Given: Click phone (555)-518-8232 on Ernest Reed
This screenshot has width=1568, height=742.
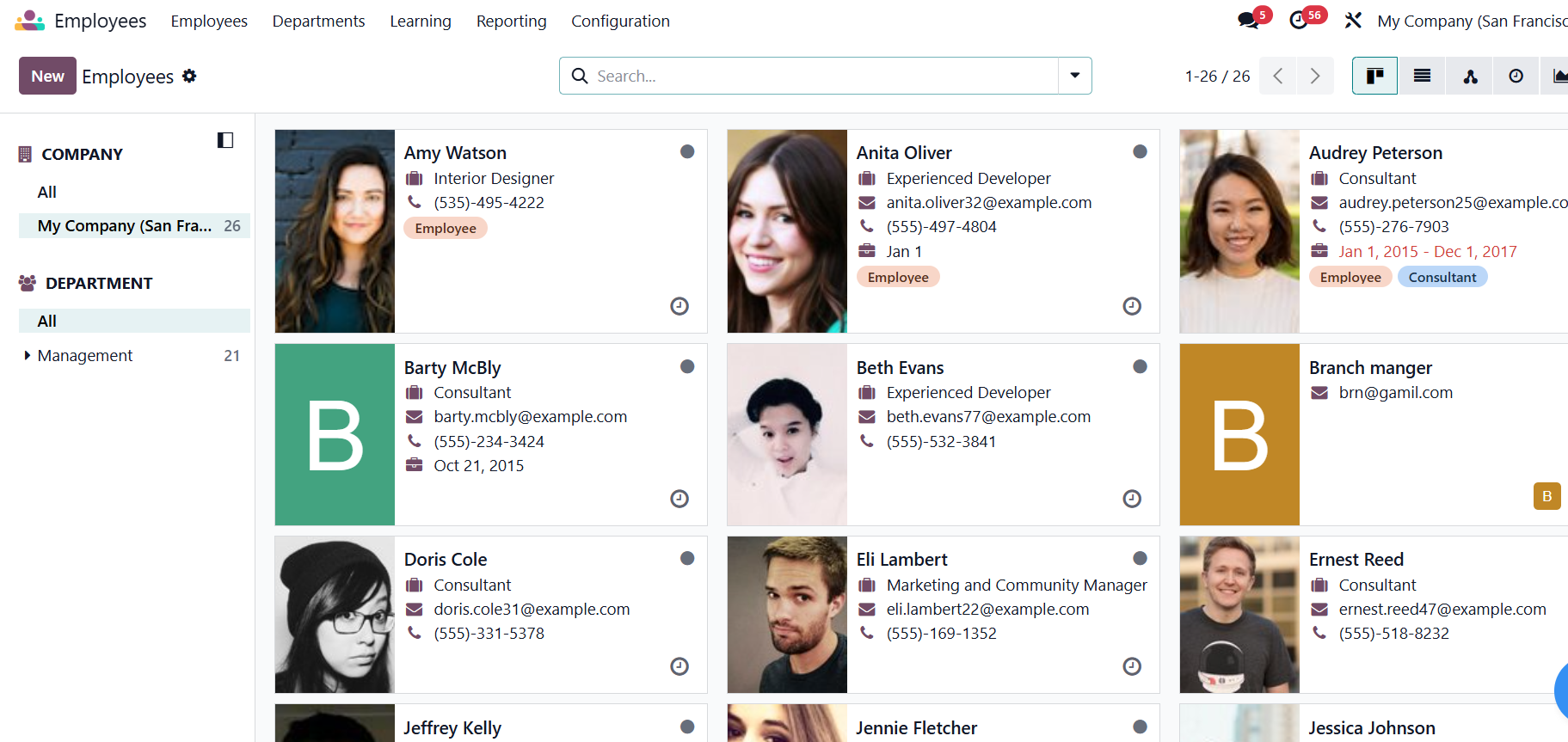Looking at the screenshot, I should (x=1393, y=633).
